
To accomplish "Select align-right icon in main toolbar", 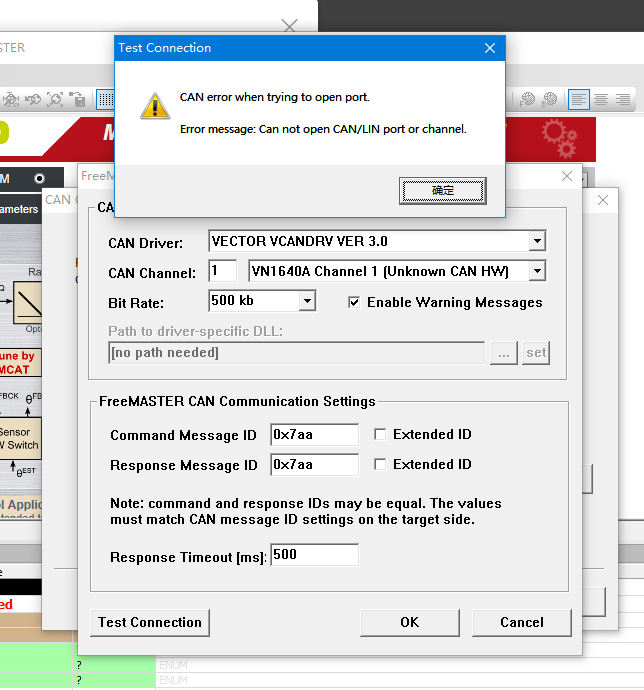I will [623, 99].
